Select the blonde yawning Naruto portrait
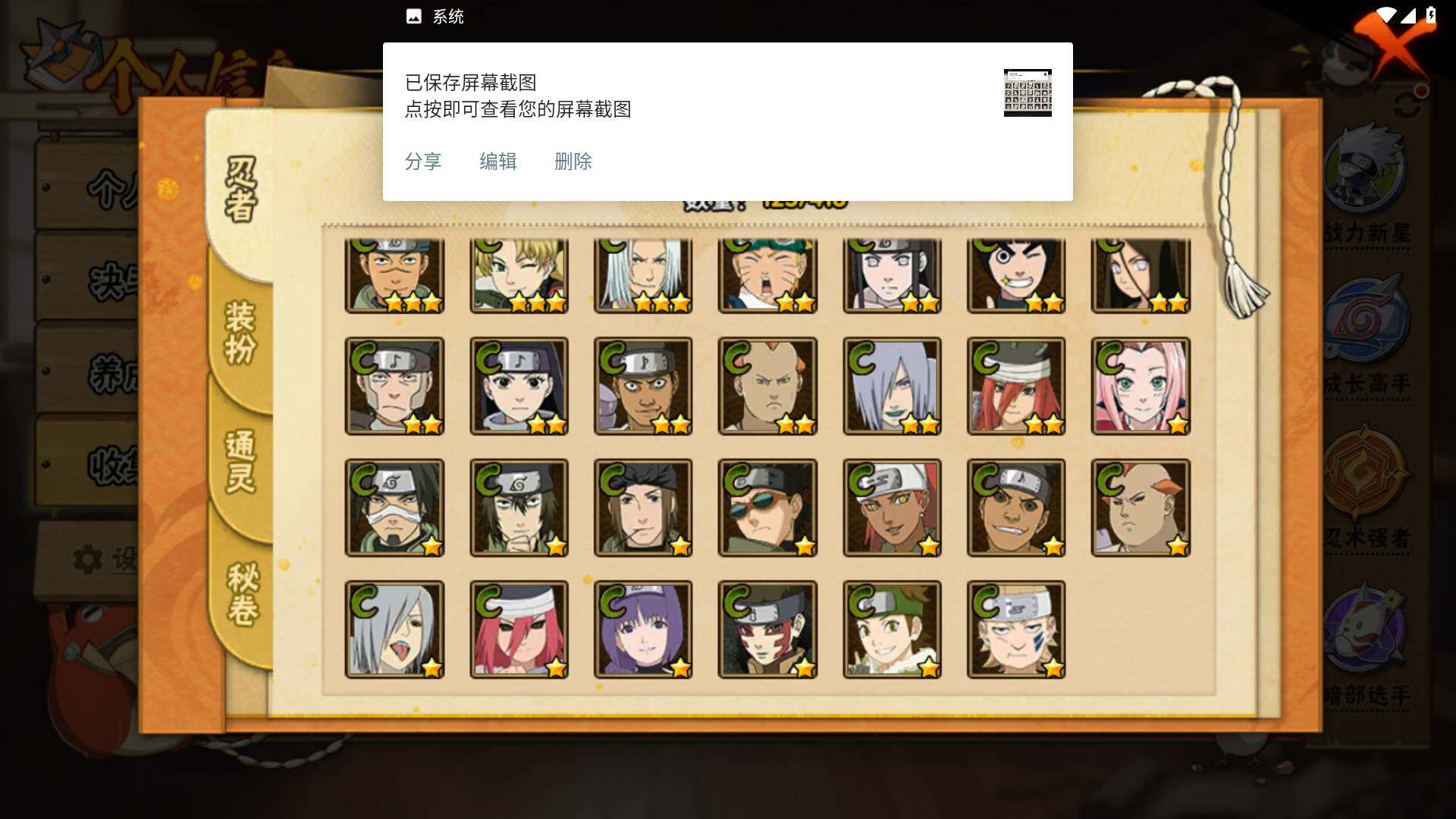1456x819 pixels. (767, 275)
